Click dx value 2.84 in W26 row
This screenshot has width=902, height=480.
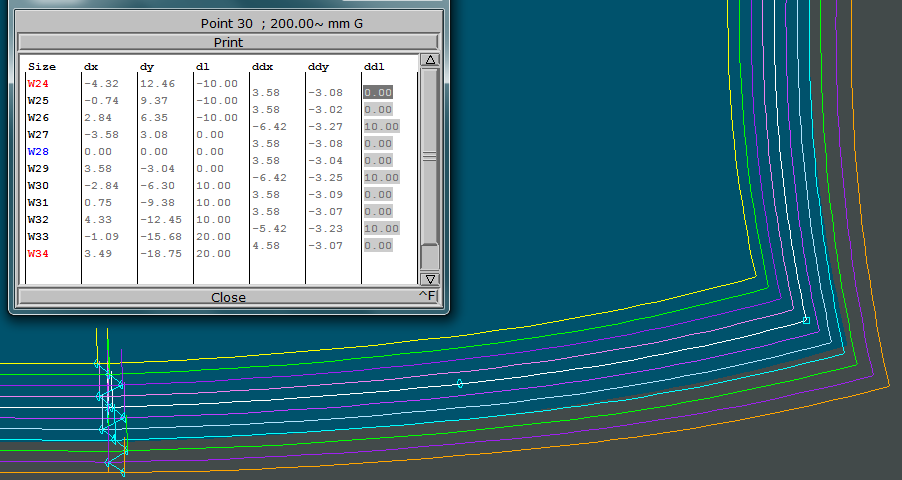coord(98,117)
